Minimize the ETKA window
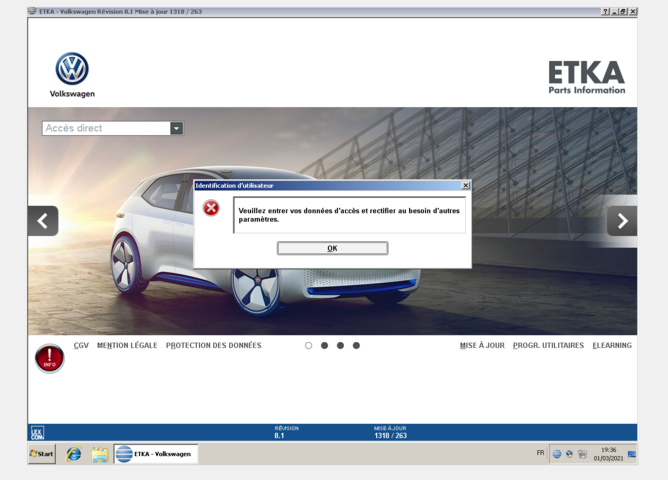This screenshot has height=480, width=668. click(x=614, y=11)
